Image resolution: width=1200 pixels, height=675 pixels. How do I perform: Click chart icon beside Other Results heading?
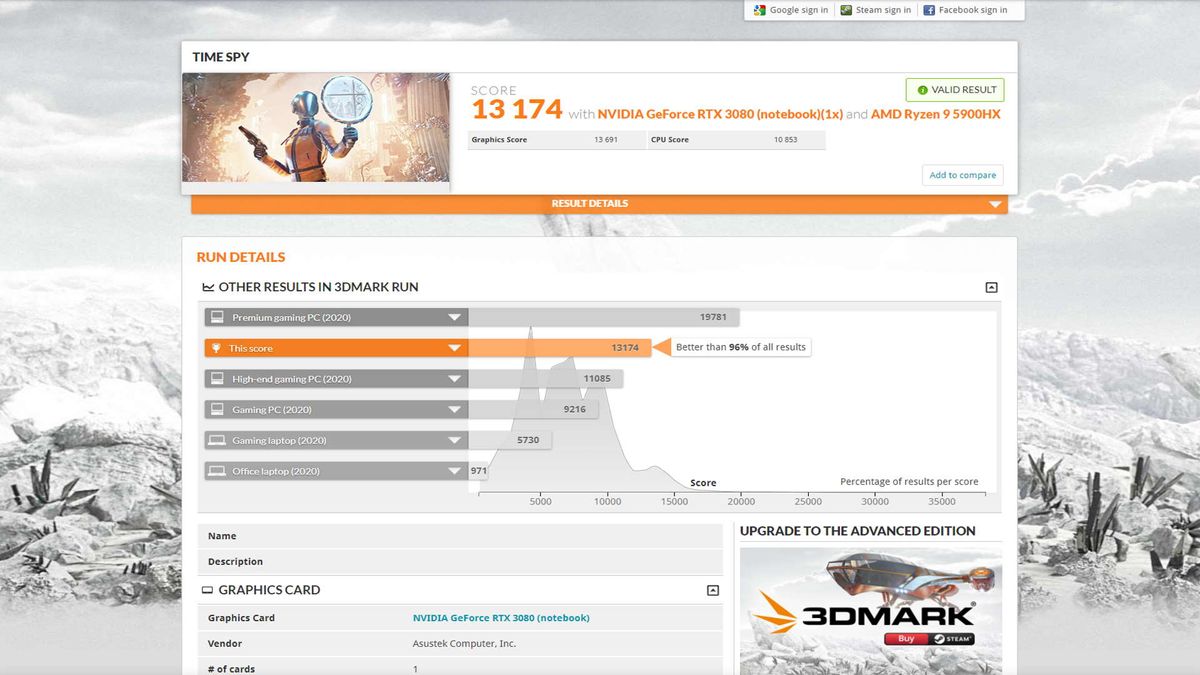pos(208,287)
